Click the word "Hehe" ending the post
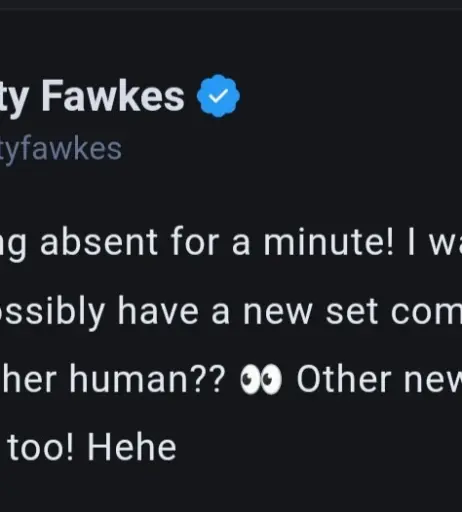The height and width of the screenshot is (512, 462). (132, 448)
